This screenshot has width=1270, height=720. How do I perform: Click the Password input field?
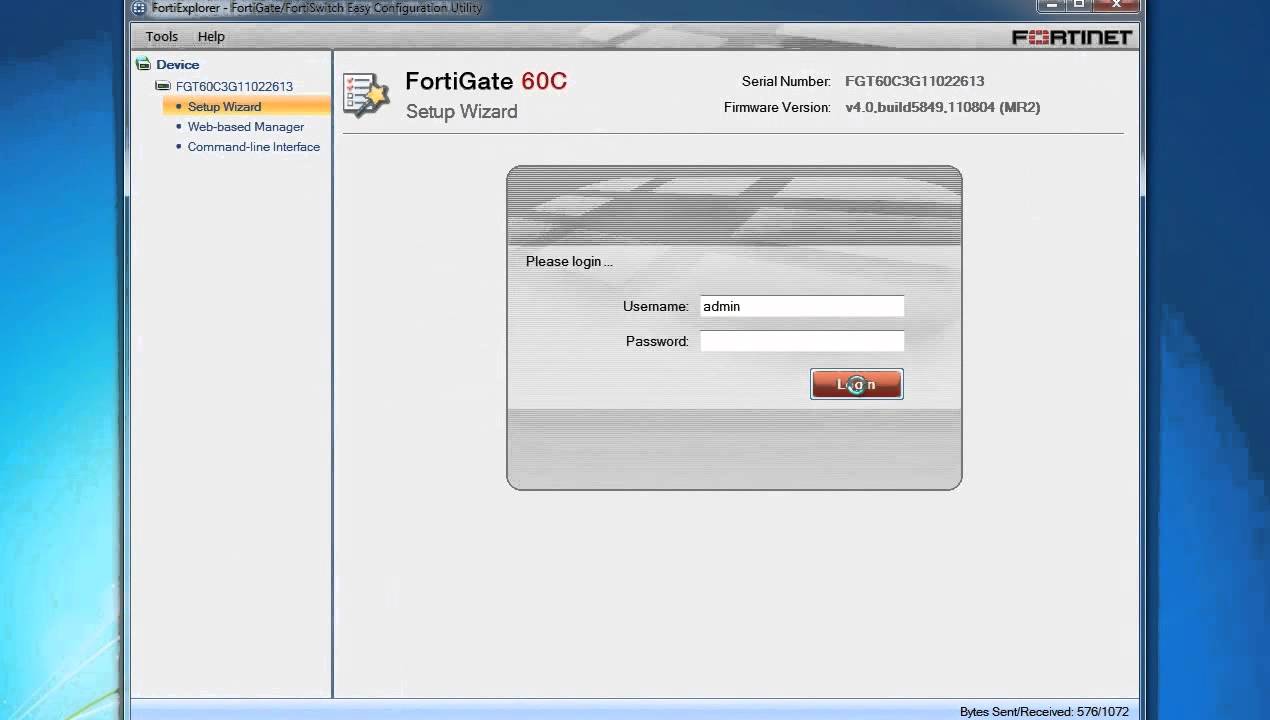(801, 341)
